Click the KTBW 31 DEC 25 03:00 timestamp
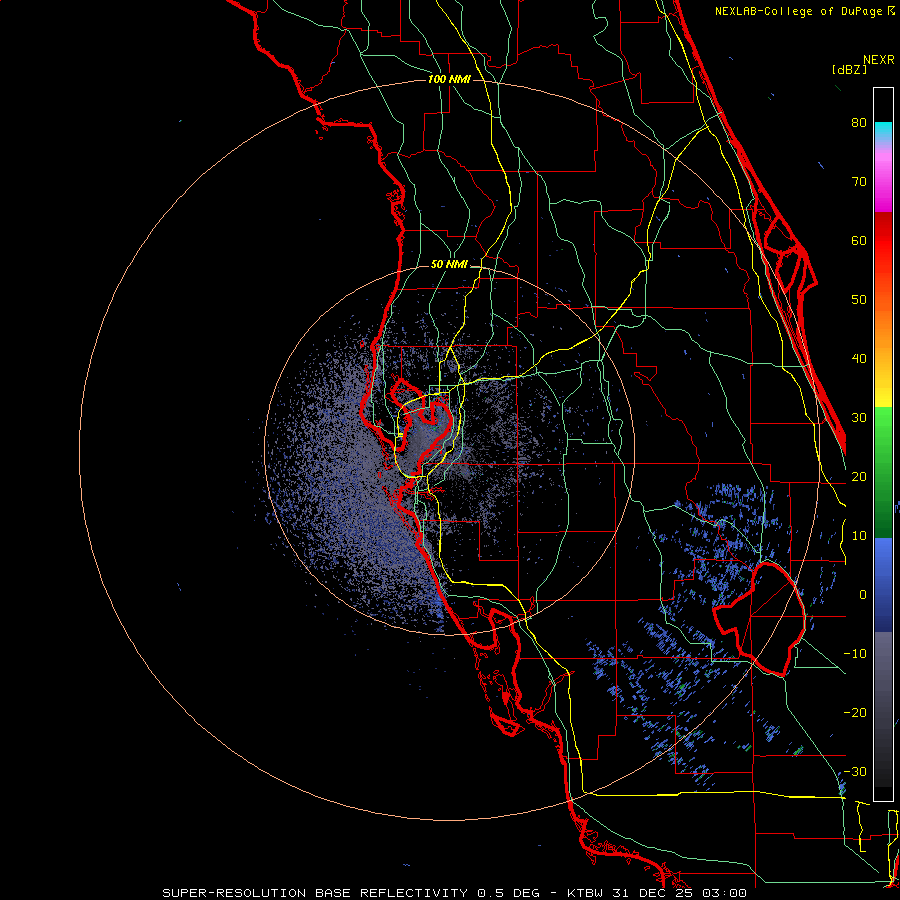This screenshot has height=900, width=900. coord(657,893)
